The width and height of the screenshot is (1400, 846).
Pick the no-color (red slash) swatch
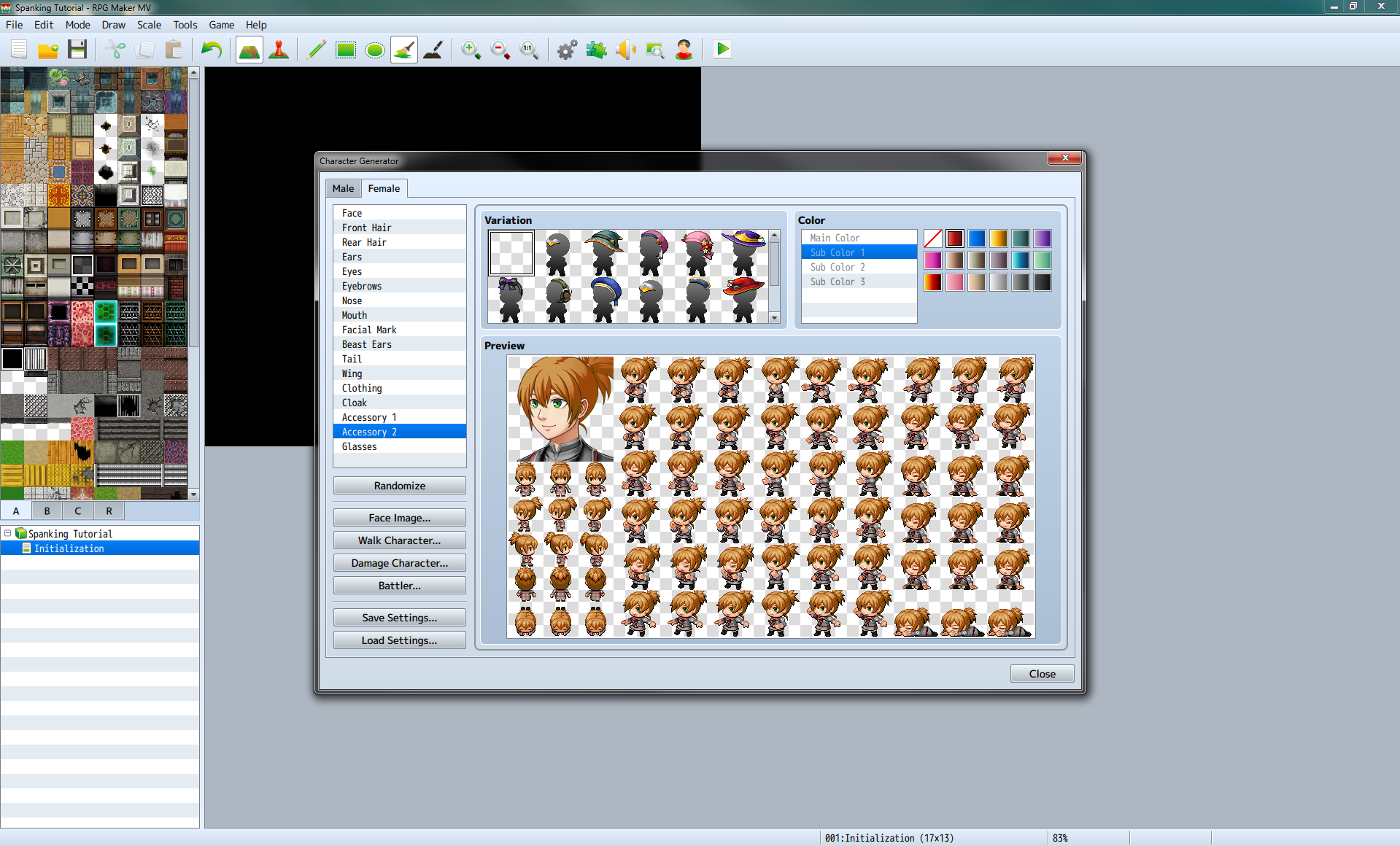click(933, 238)
